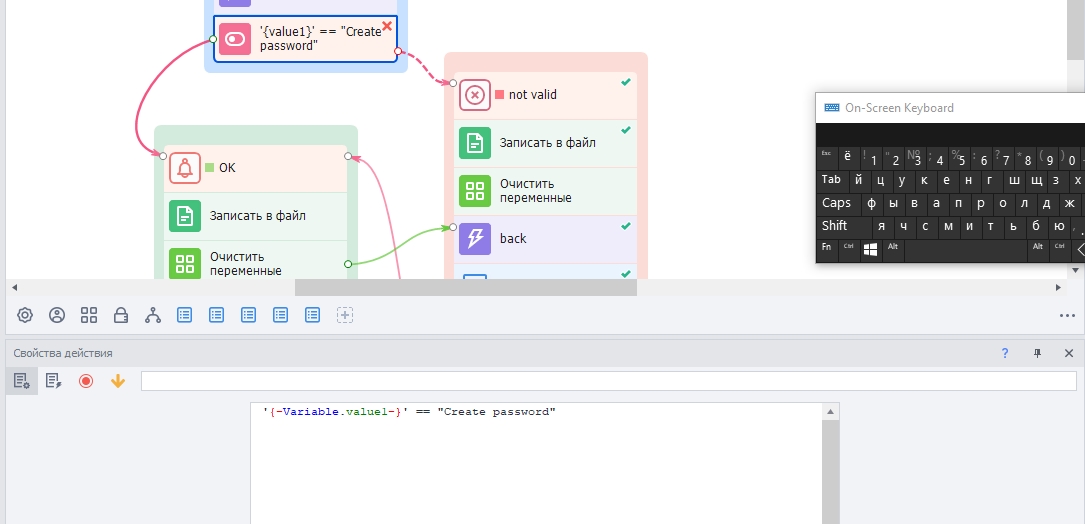The image size is (1085, 524).
Task: Click the green check mark on not valid node
Action: pos(626,82)
